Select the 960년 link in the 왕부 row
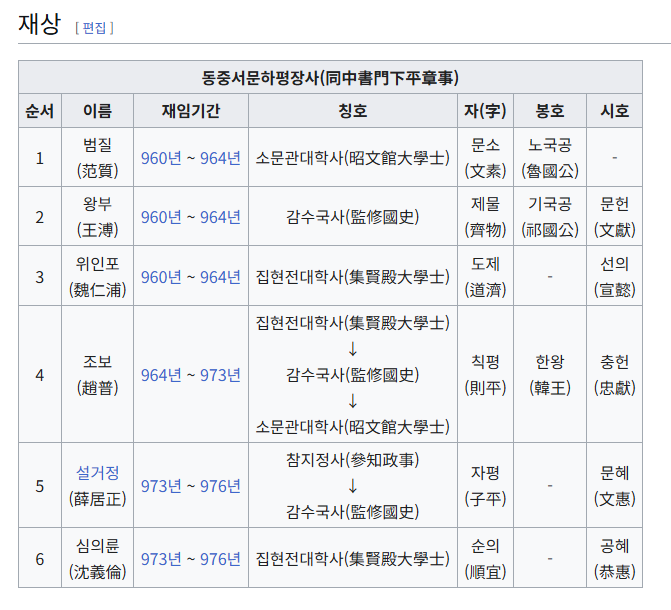The width and height of the screenshot is (671, 610). pyautogui.click(x=161, y=217)
